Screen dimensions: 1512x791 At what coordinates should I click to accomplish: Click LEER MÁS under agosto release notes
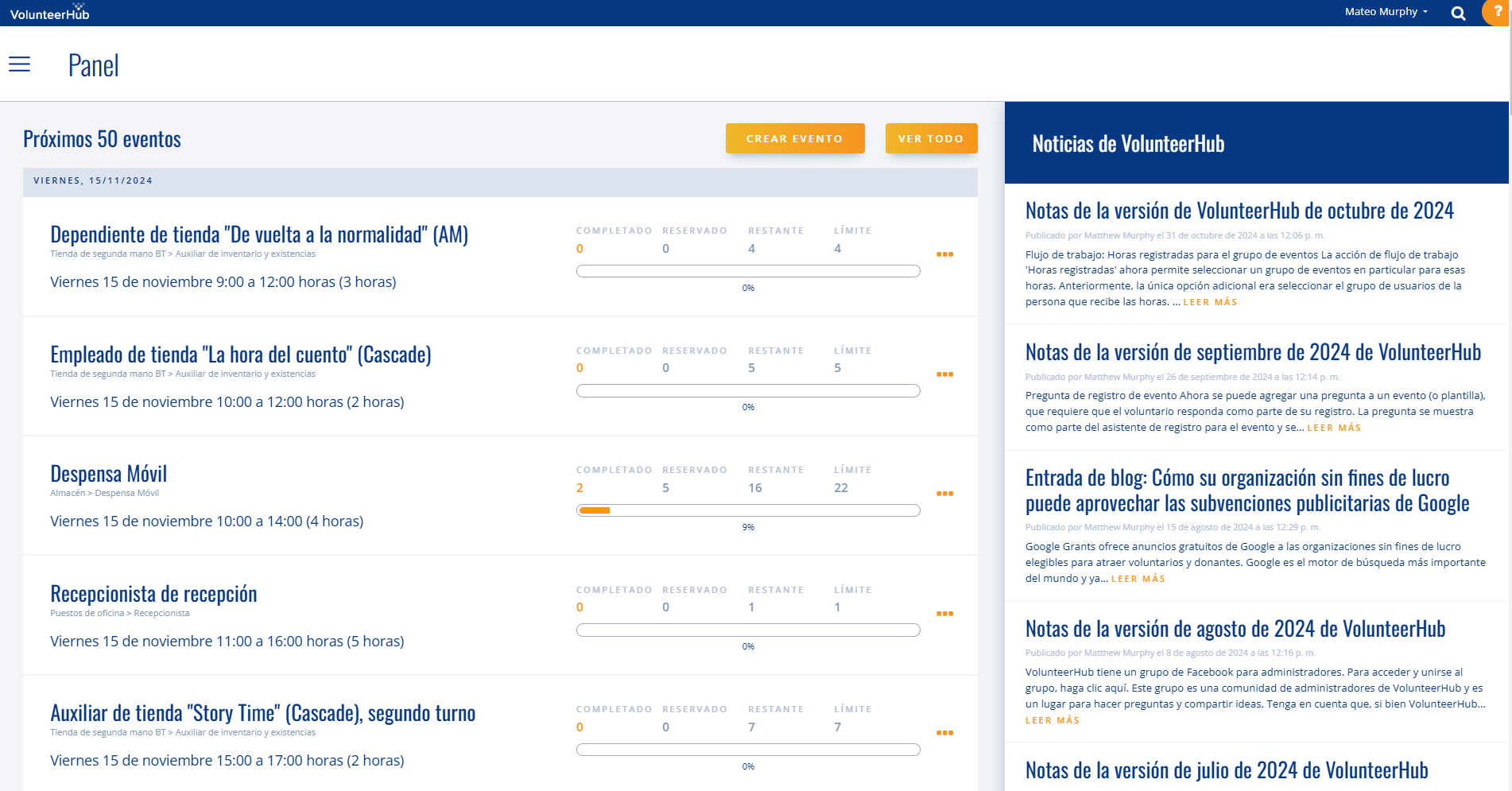point(1053,720)
